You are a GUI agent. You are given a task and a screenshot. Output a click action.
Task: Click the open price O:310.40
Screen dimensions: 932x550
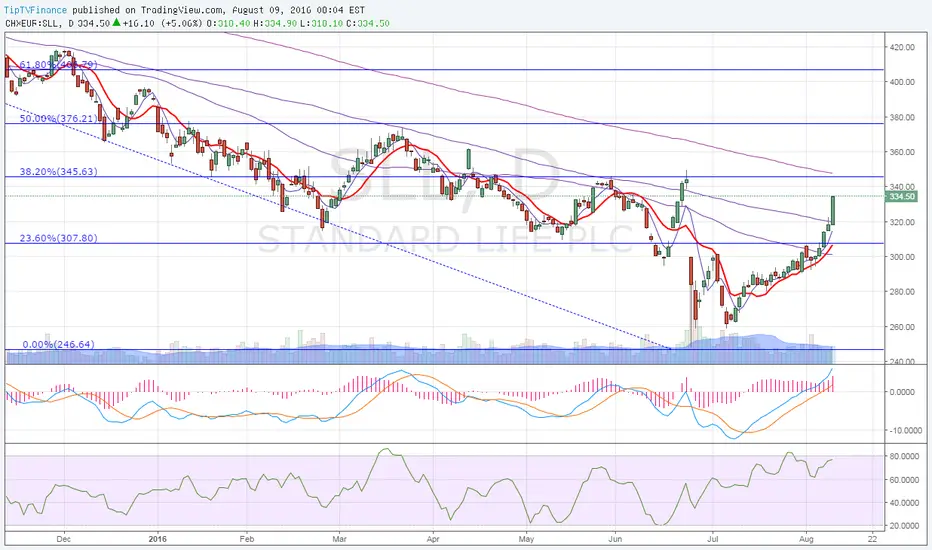pos(227,23)
